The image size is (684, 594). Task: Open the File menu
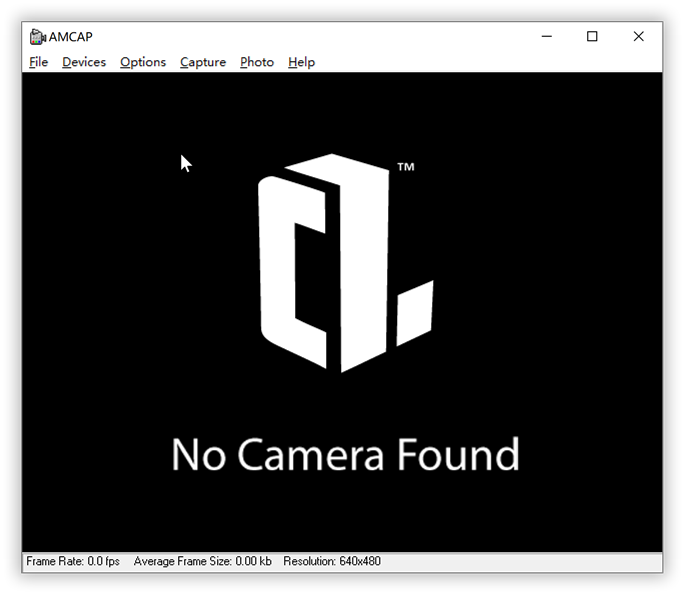tap(38, 62)
